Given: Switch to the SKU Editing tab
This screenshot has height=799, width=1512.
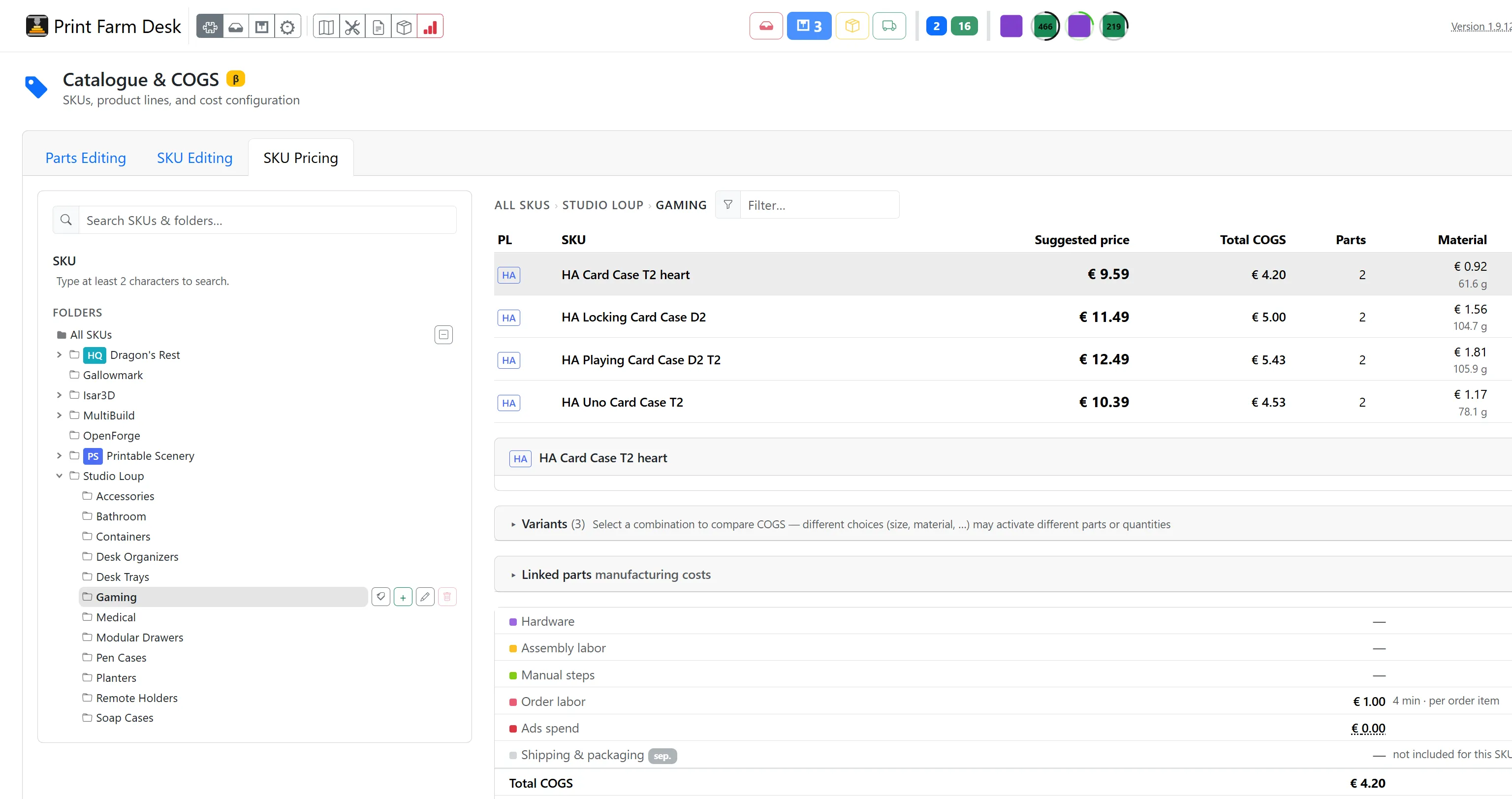Looking at the screenshot, I should (194, 158).
